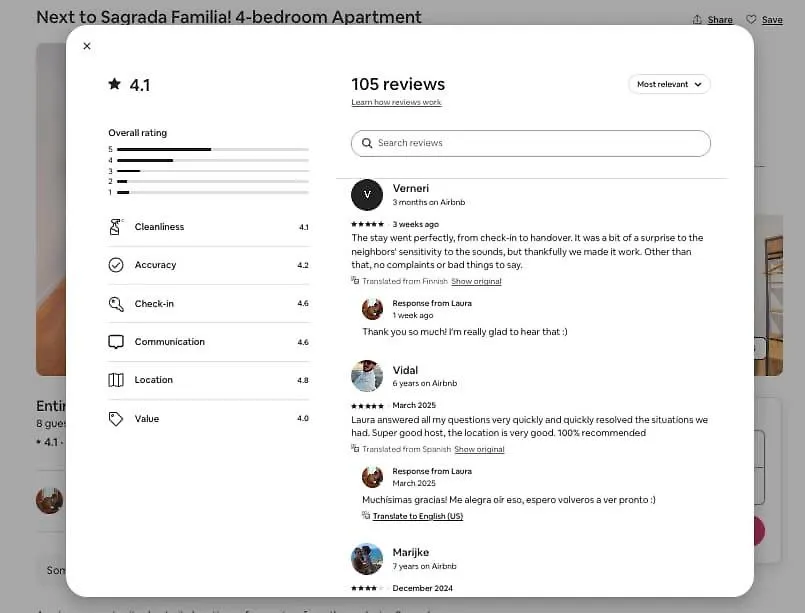
Task: Click the Location map icon
Action: pyautogui.click(x=116, y=380)
